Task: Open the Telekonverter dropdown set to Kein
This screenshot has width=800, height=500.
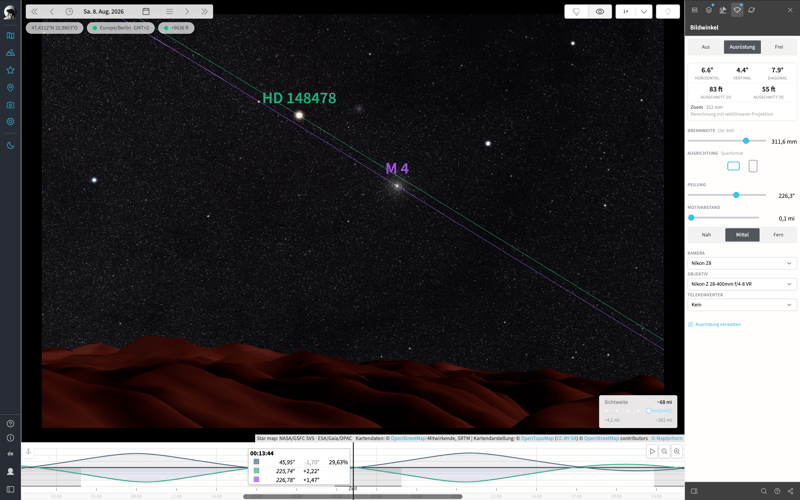Action: (742, 305)
